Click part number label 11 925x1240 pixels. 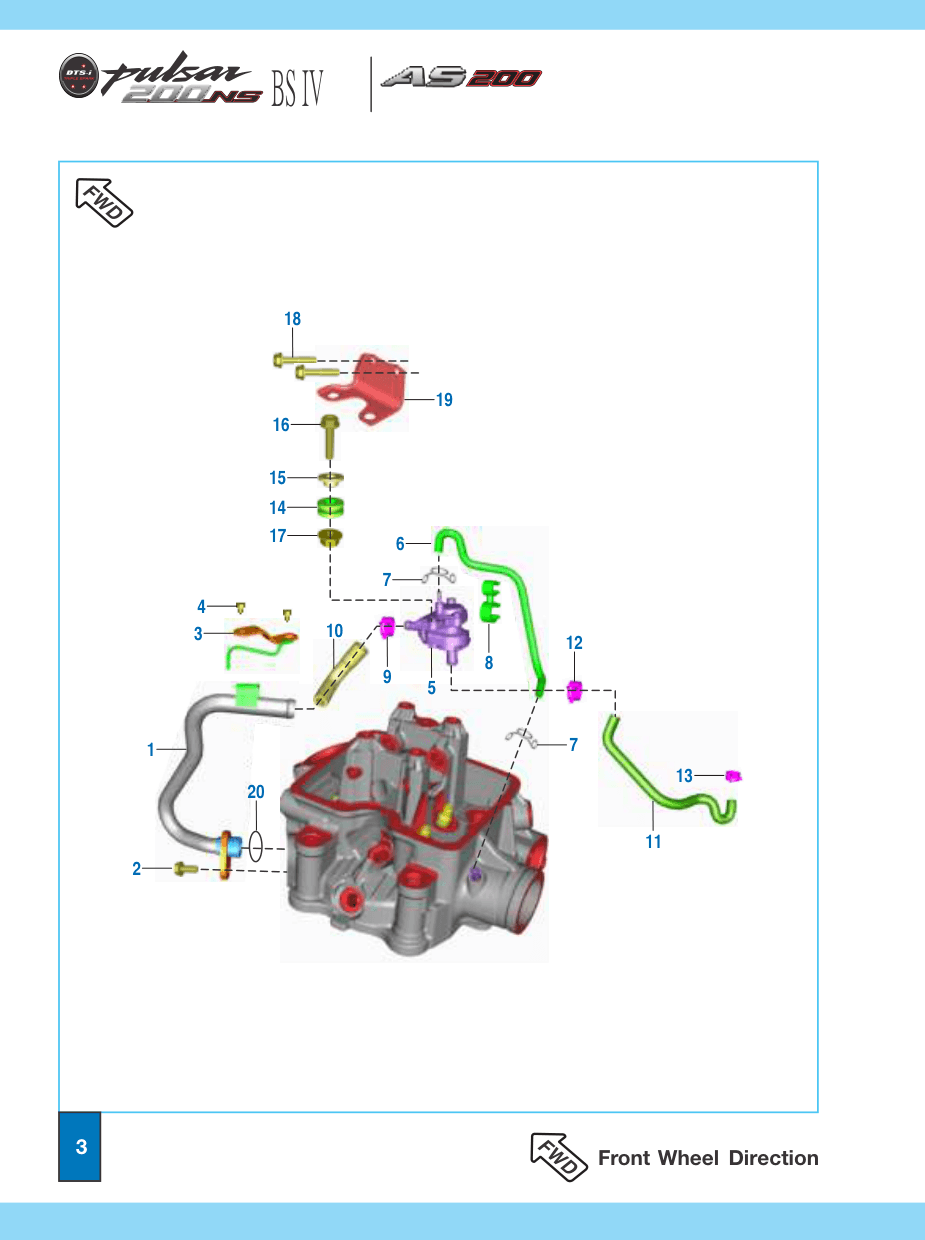tap(653, 842)
